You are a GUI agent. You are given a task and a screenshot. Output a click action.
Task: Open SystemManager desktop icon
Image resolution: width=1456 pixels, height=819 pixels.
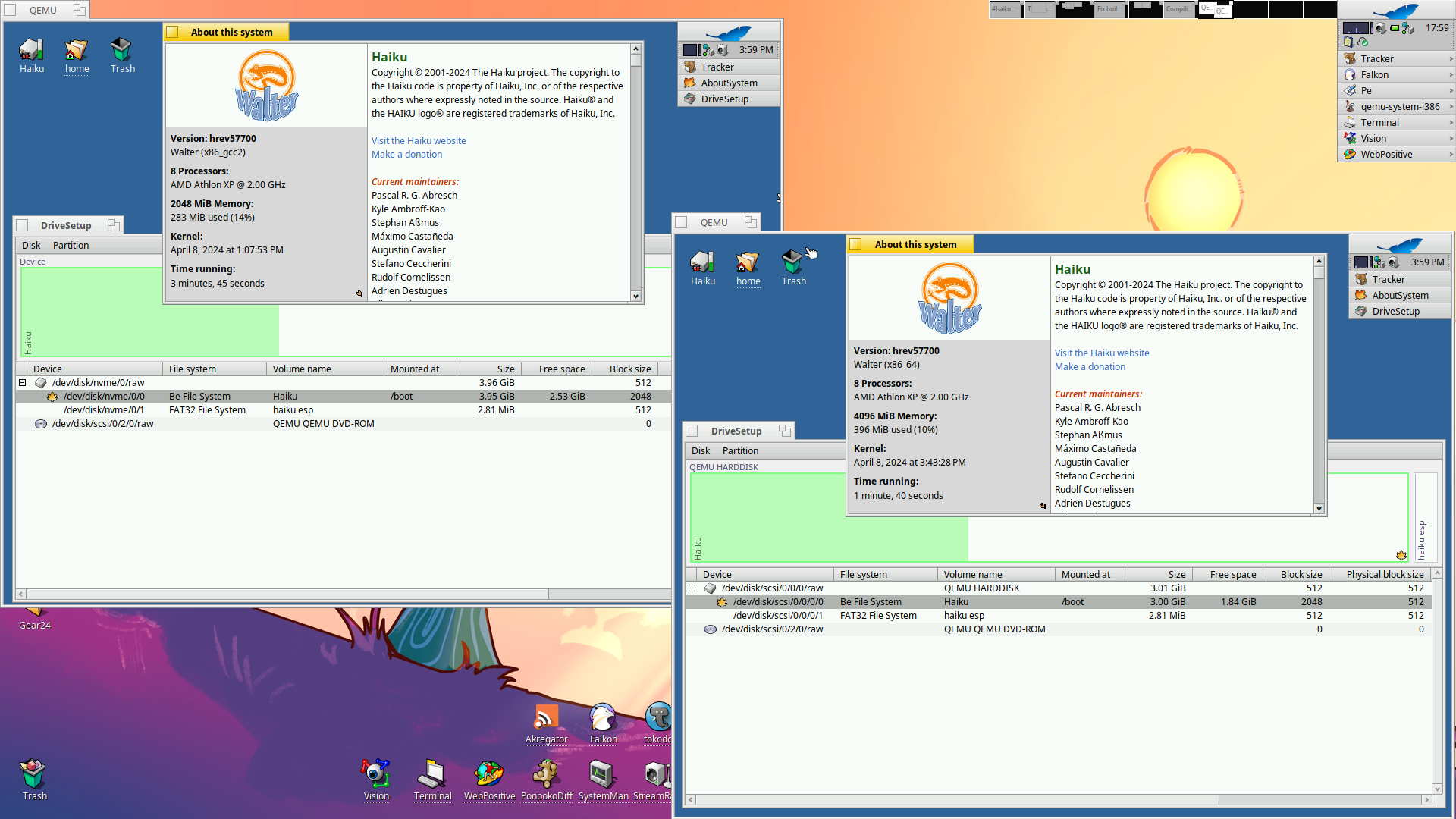point(603,775)
